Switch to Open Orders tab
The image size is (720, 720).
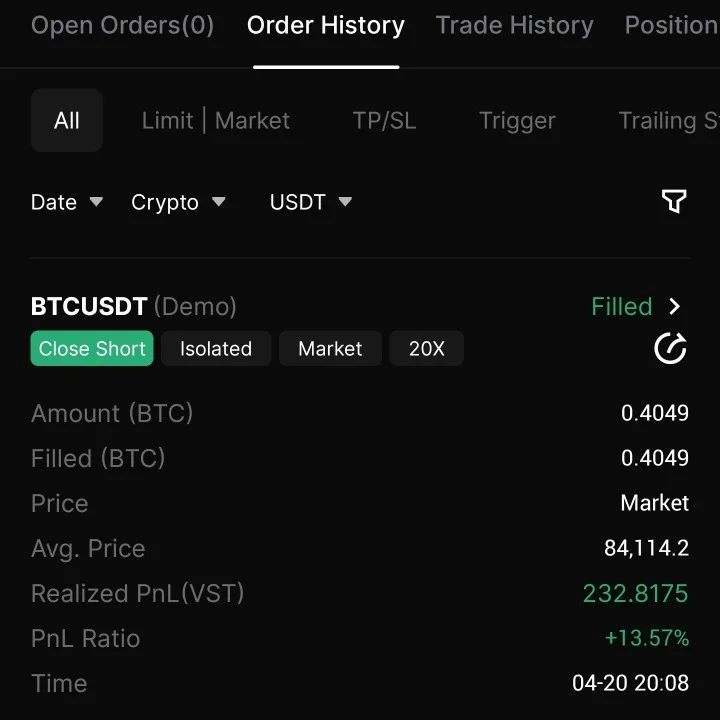click(122, 26)
